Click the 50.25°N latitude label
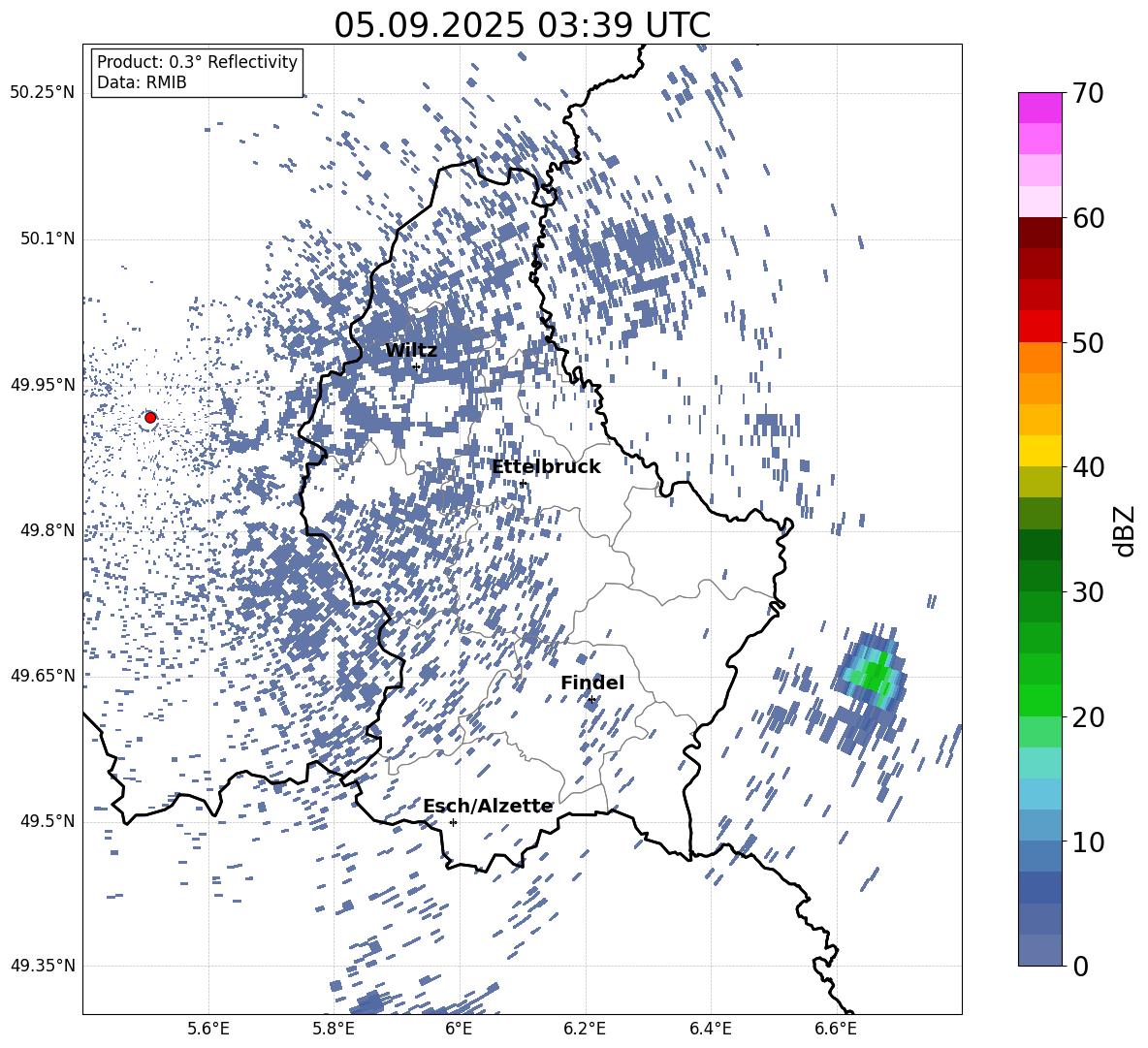The width and height of the screenshot is (1148, 1048). click(43, 93)
